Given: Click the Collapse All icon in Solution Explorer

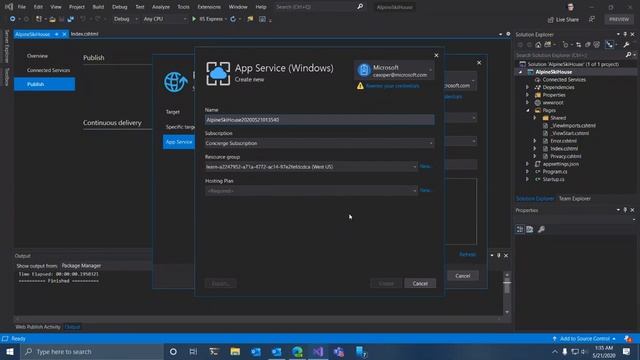Looking at the screenshot, I should pyautogui.click(x=588, y=44).
